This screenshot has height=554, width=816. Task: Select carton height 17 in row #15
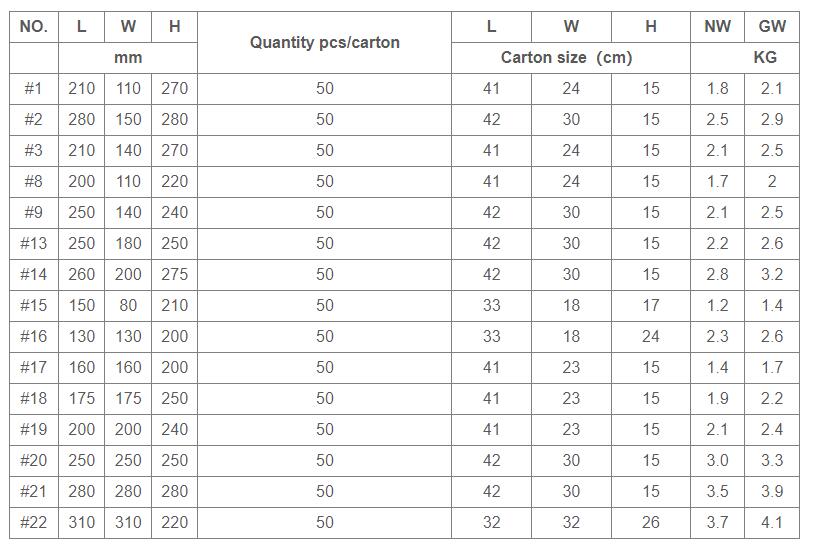point(651,305)
